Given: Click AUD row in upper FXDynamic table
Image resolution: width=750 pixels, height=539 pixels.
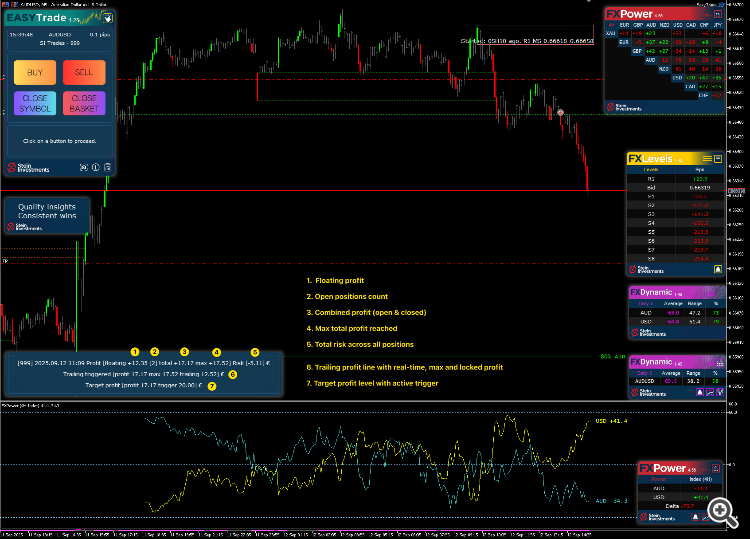Looking at the screenshot, I should coord(677,313).
